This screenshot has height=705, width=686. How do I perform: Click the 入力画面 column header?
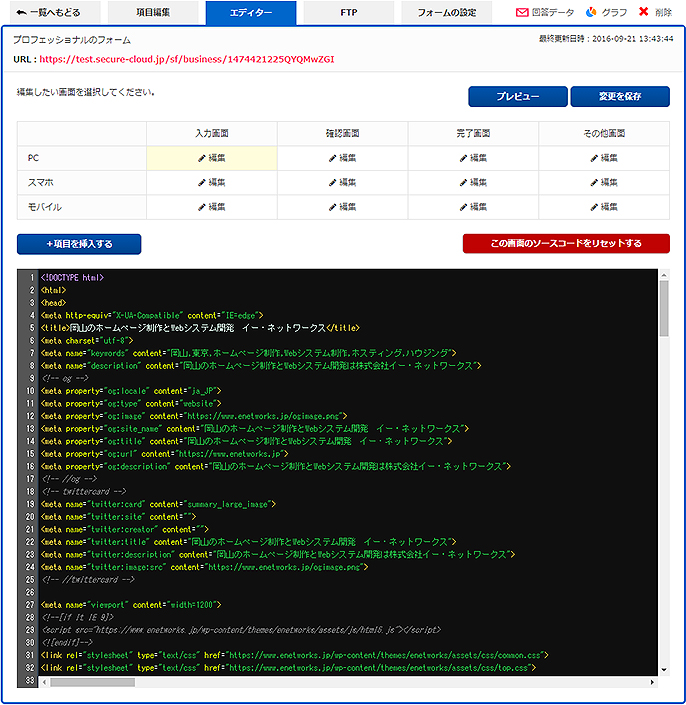pos(212,134)
